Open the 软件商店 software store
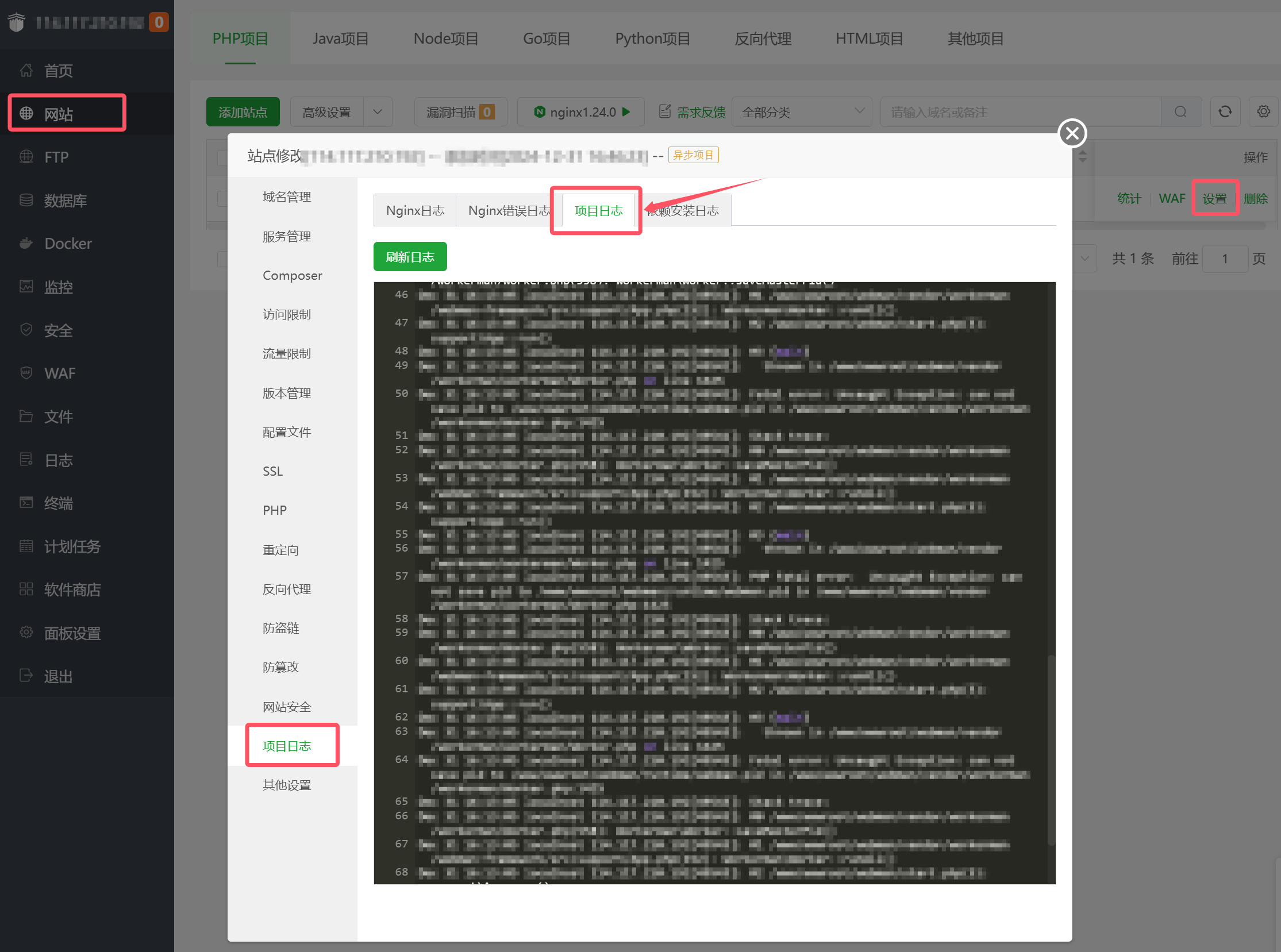 pos(72,589)
